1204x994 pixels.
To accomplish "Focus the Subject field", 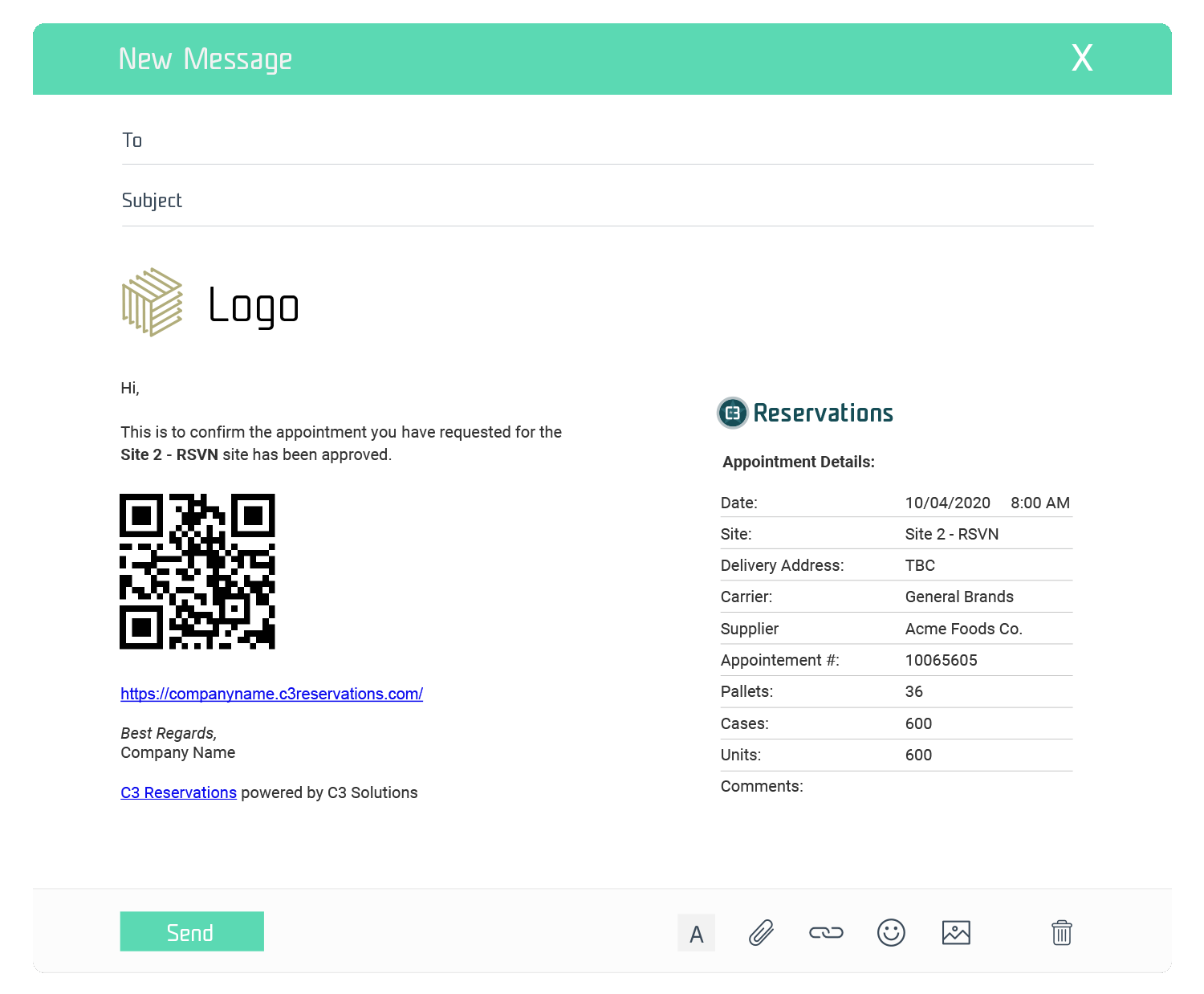I will tap(608, 201).
